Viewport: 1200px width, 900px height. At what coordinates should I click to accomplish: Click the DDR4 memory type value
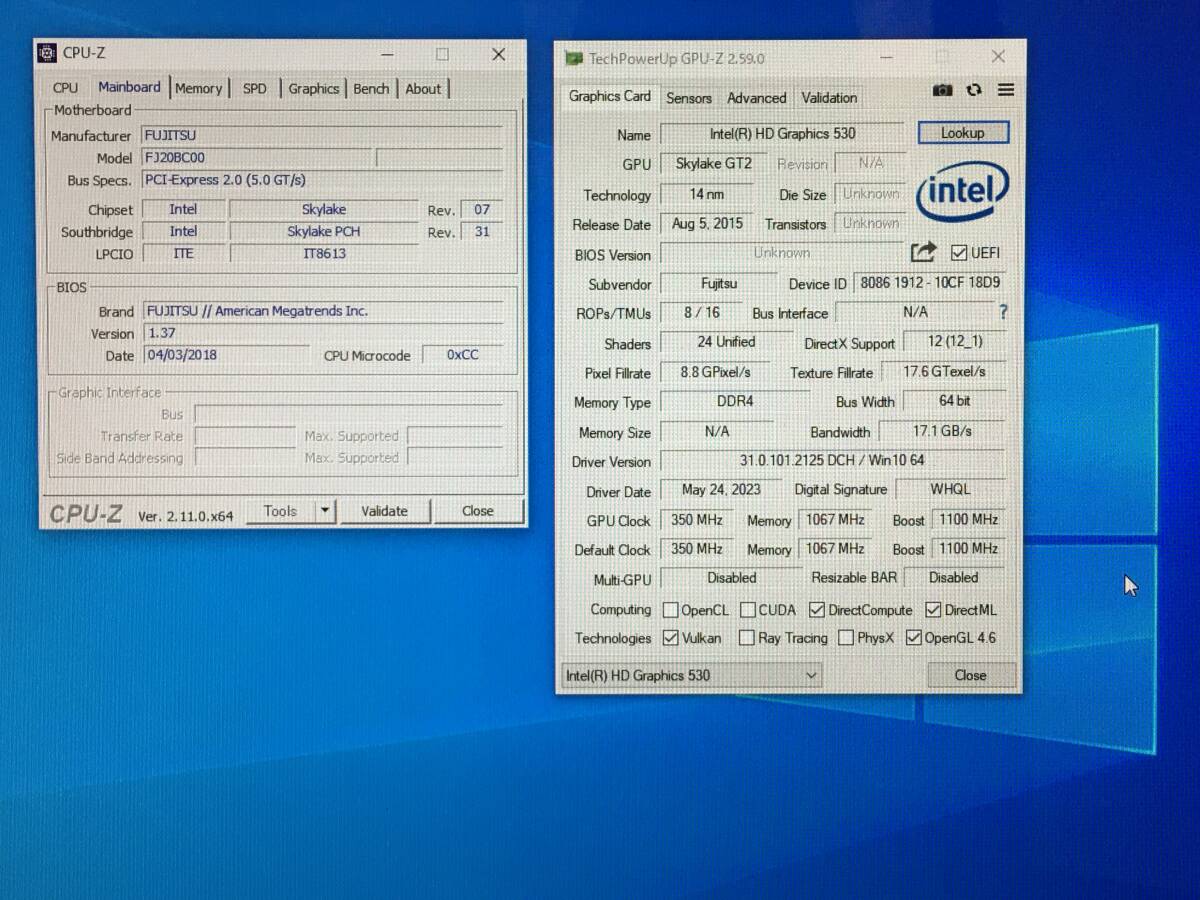coord(735,402)
